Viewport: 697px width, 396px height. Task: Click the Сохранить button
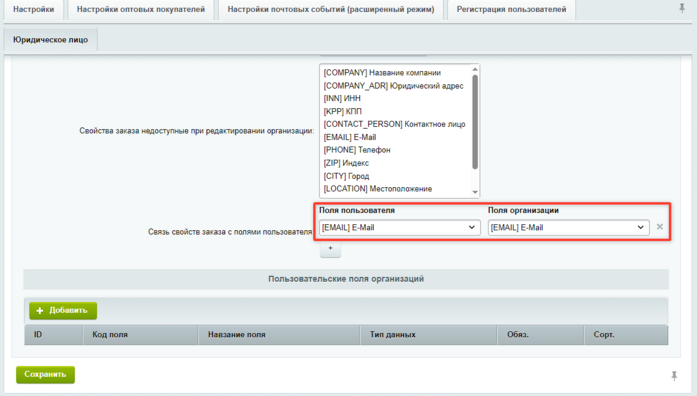(x=45, y=375)
